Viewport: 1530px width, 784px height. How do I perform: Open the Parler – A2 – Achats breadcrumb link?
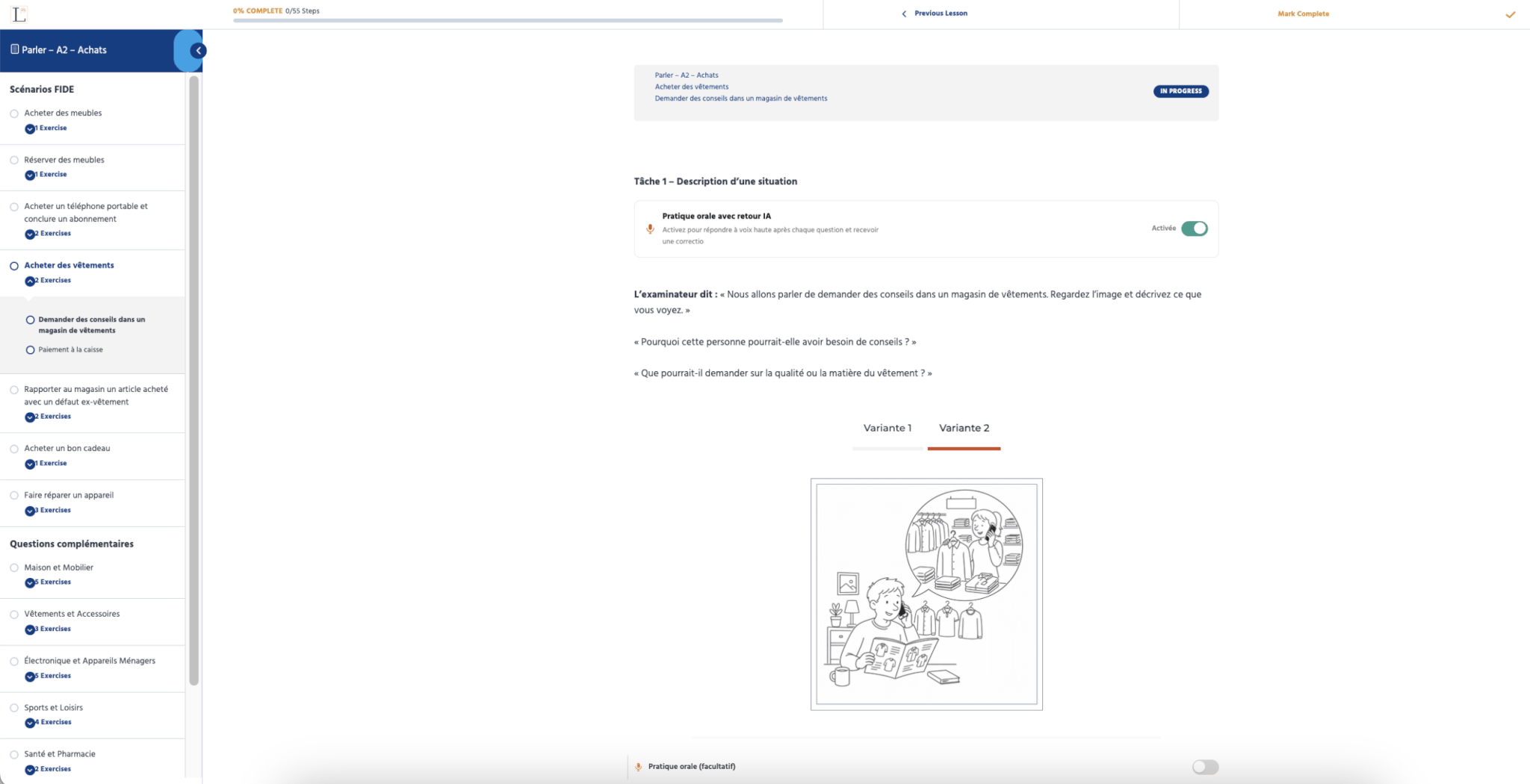(x=687, y=75)
